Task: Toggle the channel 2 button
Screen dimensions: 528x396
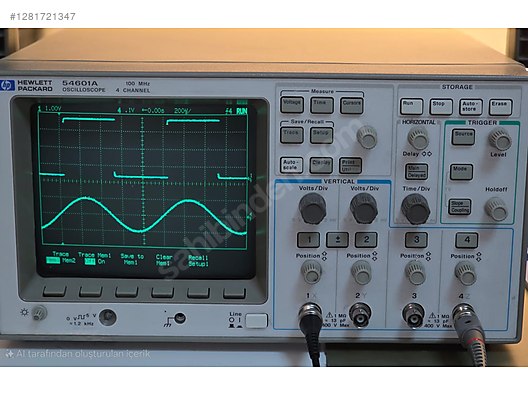Action: pyautogui.click(x=366, y=240)
